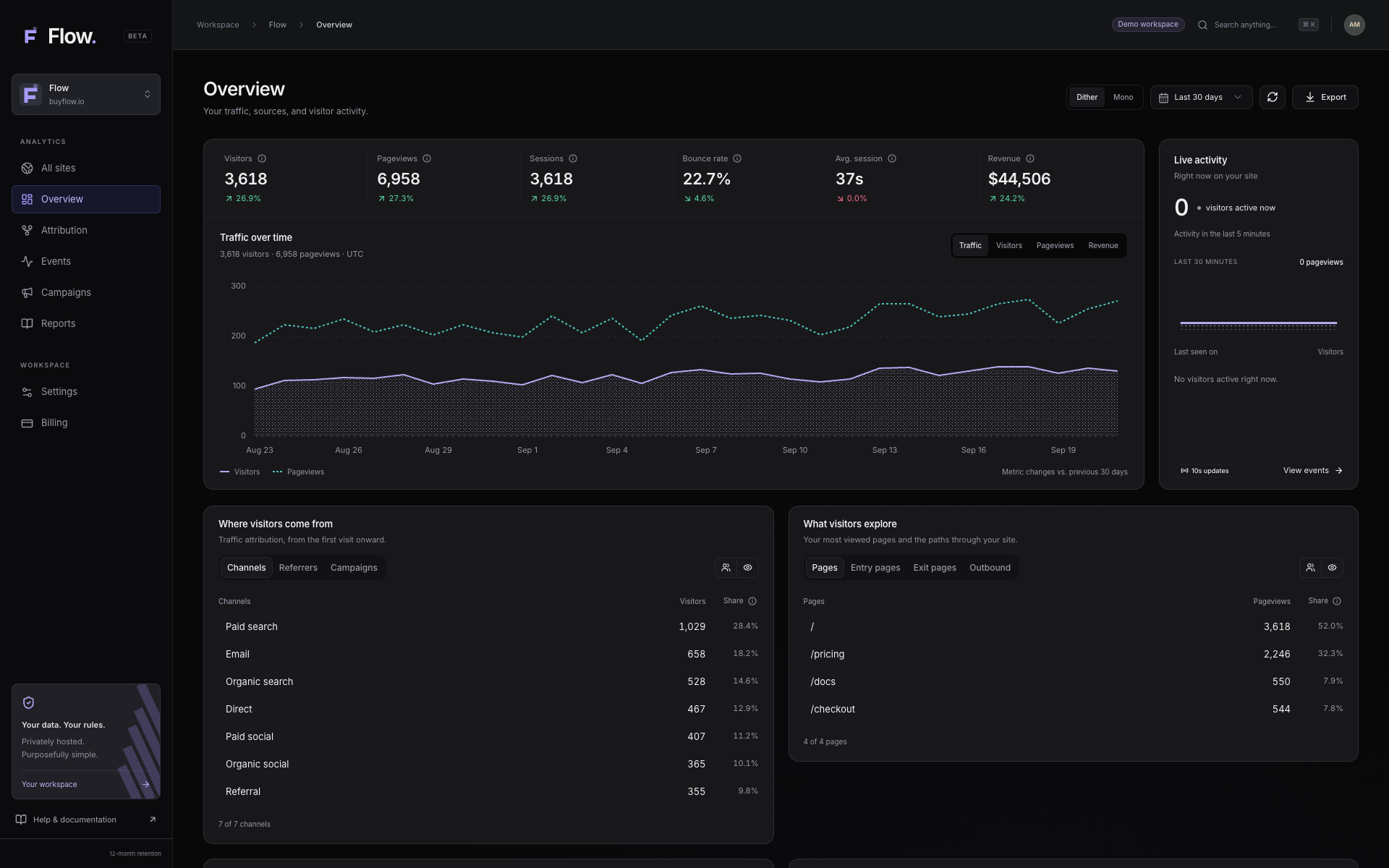
Task: Click the Demo workspace badge
Action: point(1148,25)
